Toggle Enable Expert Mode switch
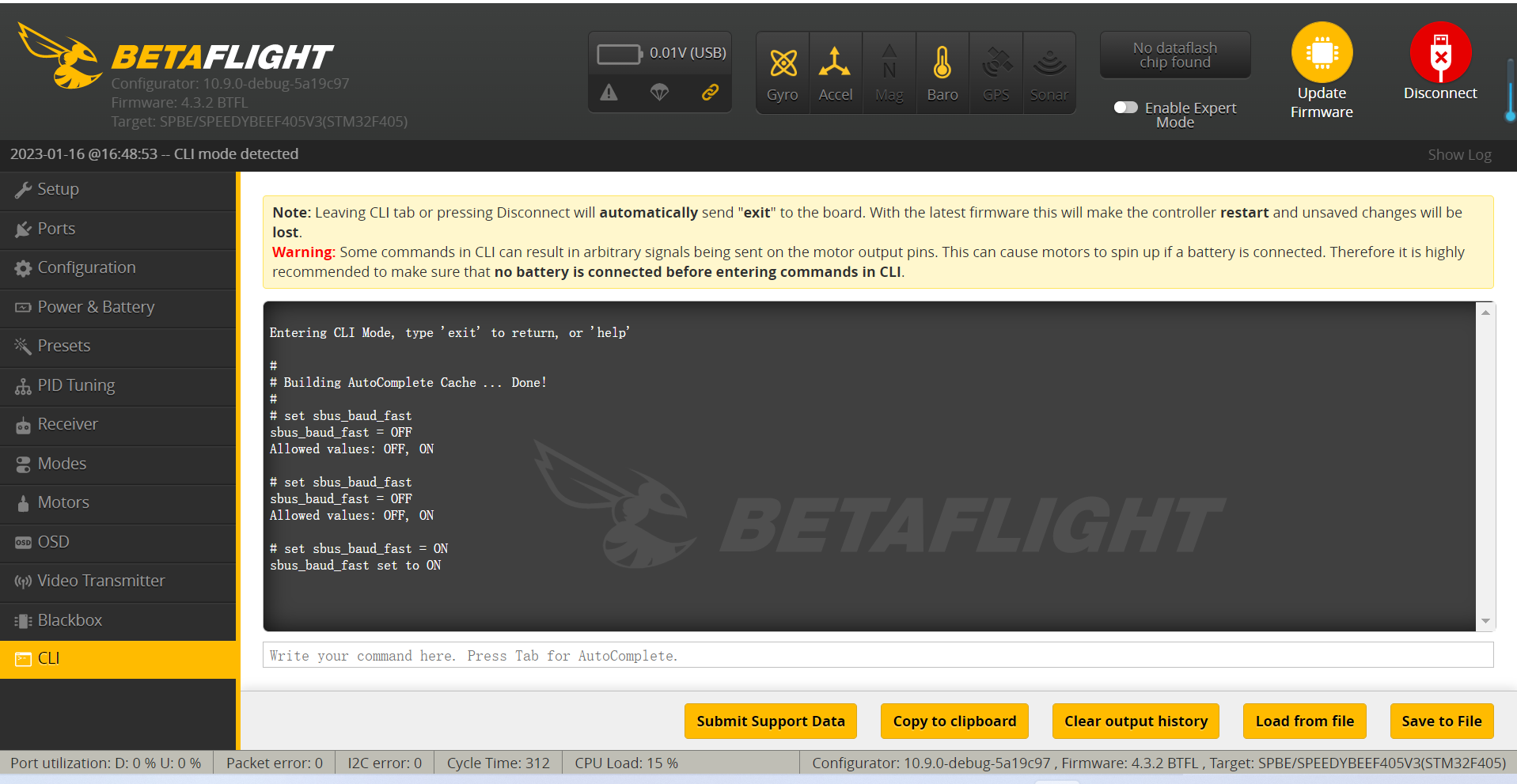This screenshot has width=1517, height=784. pyautogui.click(x=1125, y=108)
